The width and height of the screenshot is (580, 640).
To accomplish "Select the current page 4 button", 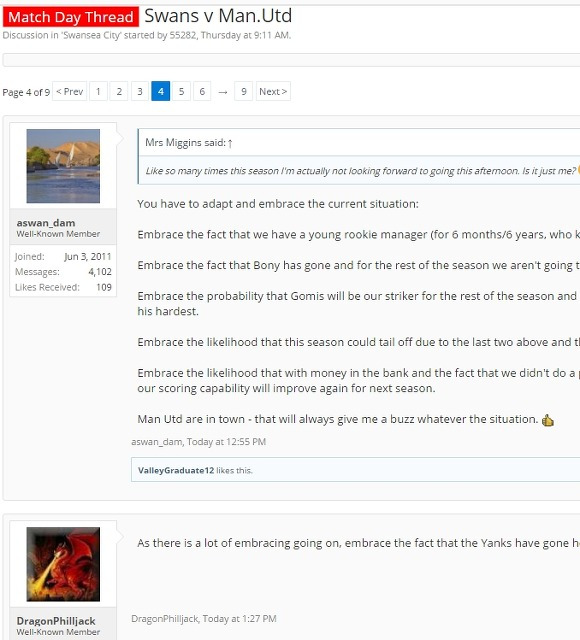I will 160,91.
